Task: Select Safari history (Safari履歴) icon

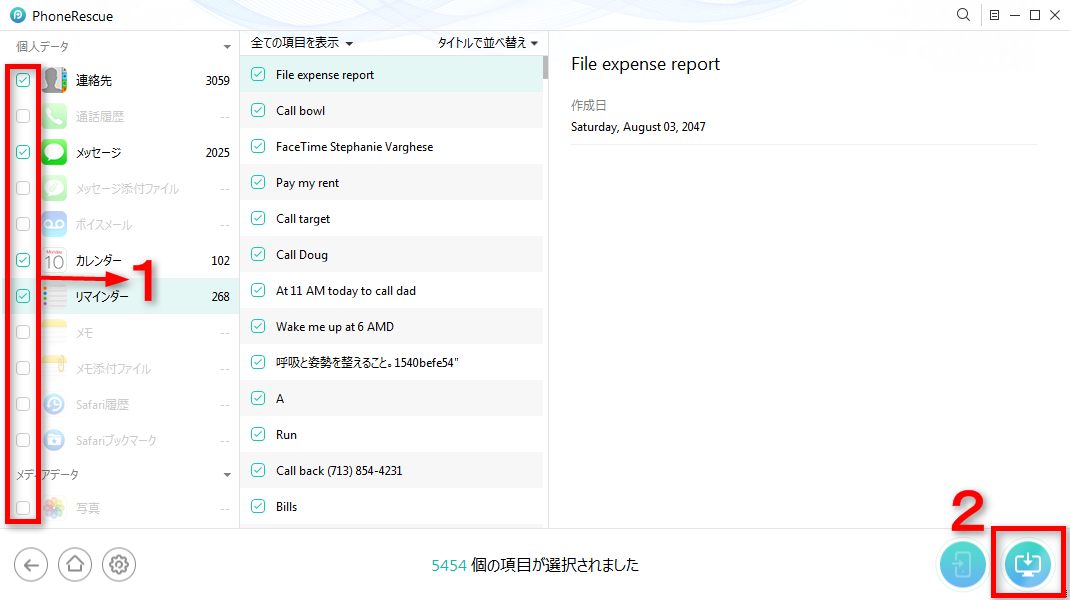Action: 54,405
